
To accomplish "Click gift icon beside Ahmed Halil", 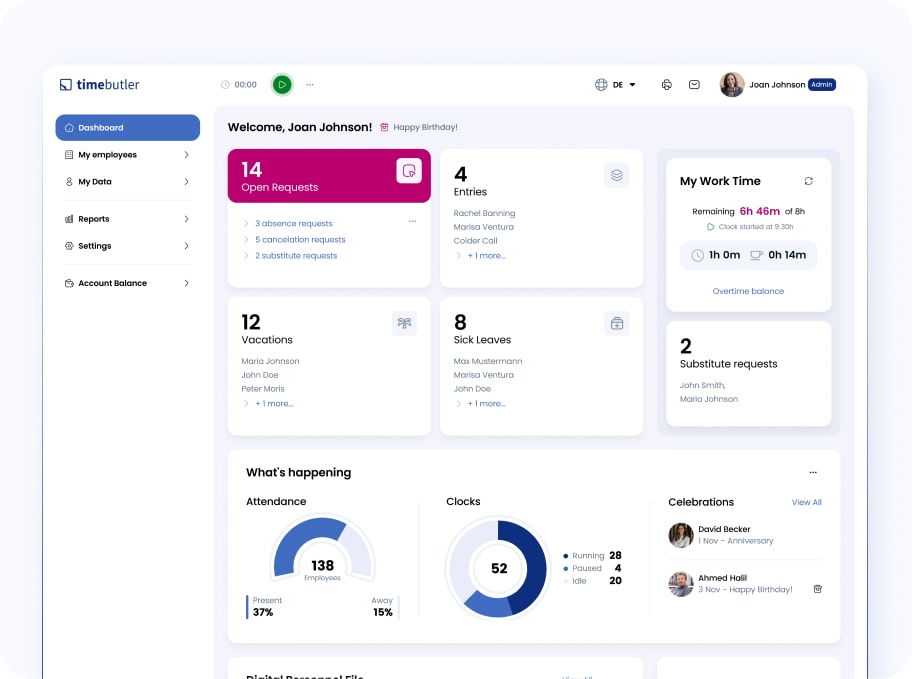I will click(817, 589).
